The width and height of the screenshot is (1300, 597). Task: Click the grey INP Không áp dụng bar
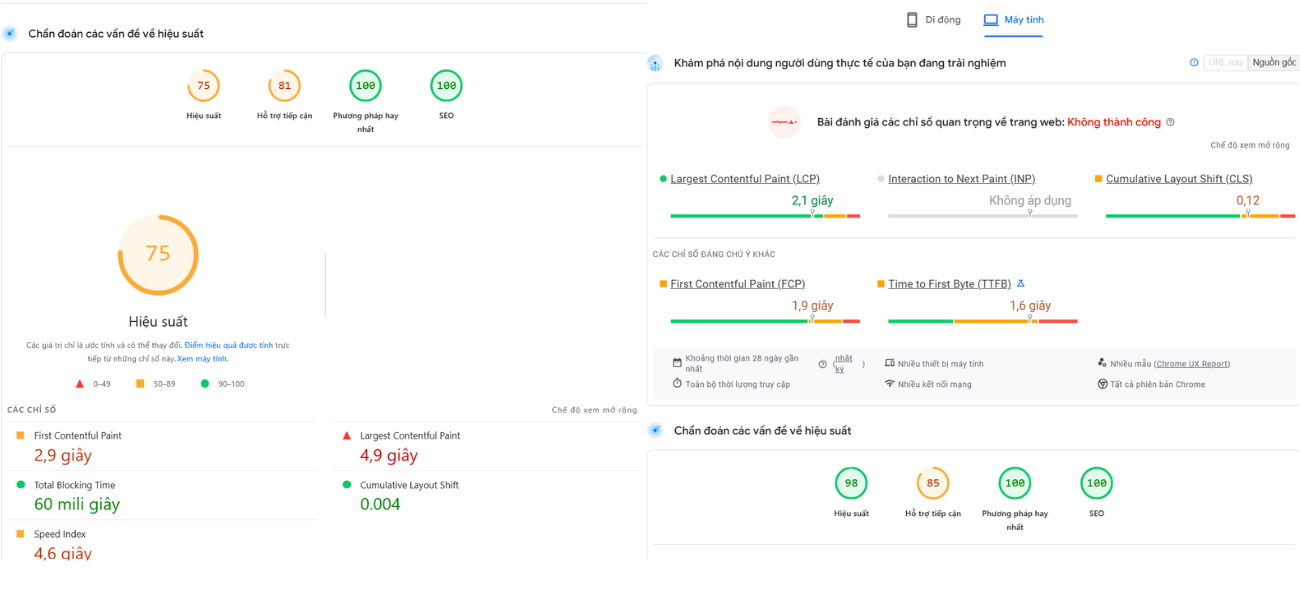[x=983, y=216]
